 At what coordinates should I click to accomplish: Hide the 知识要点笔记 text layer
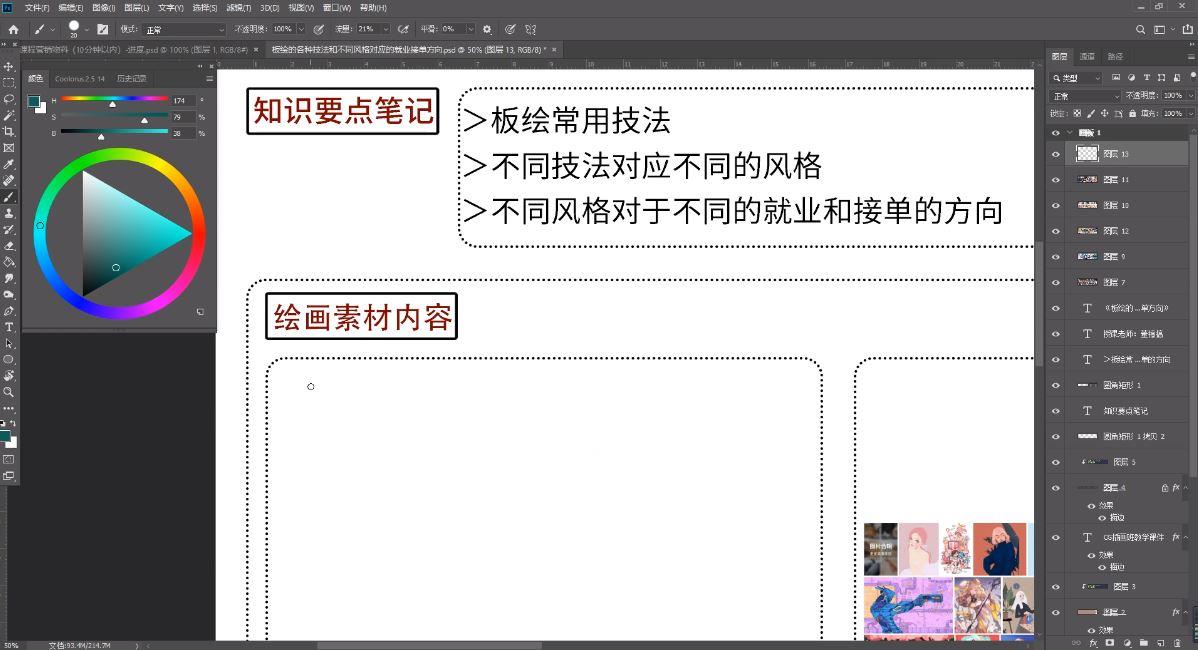click(x=1056, y=411)
